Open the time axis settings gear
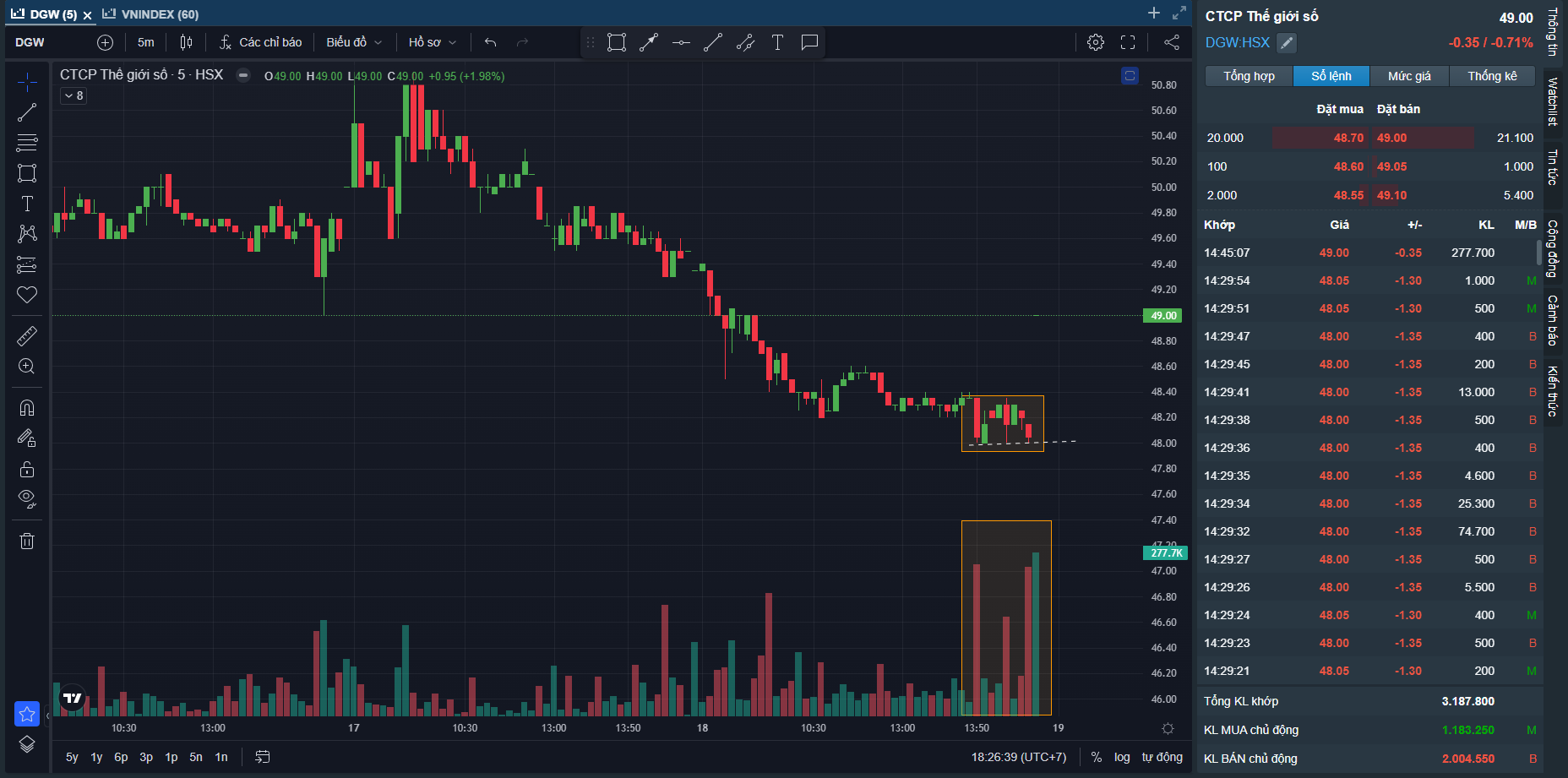This screenshot has height=778, width=1568. (1168, 728)
